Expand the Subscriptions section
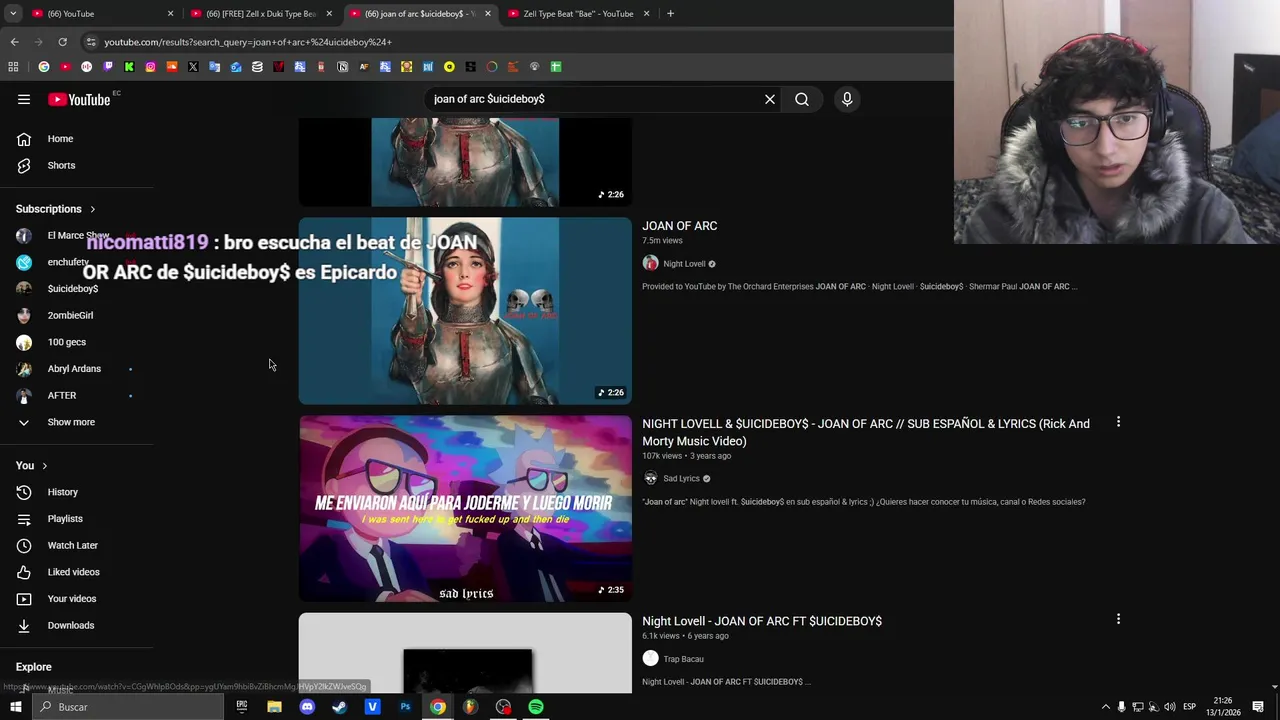The width and height of the screenshot is (1280, 720). (x=56, y=209)
